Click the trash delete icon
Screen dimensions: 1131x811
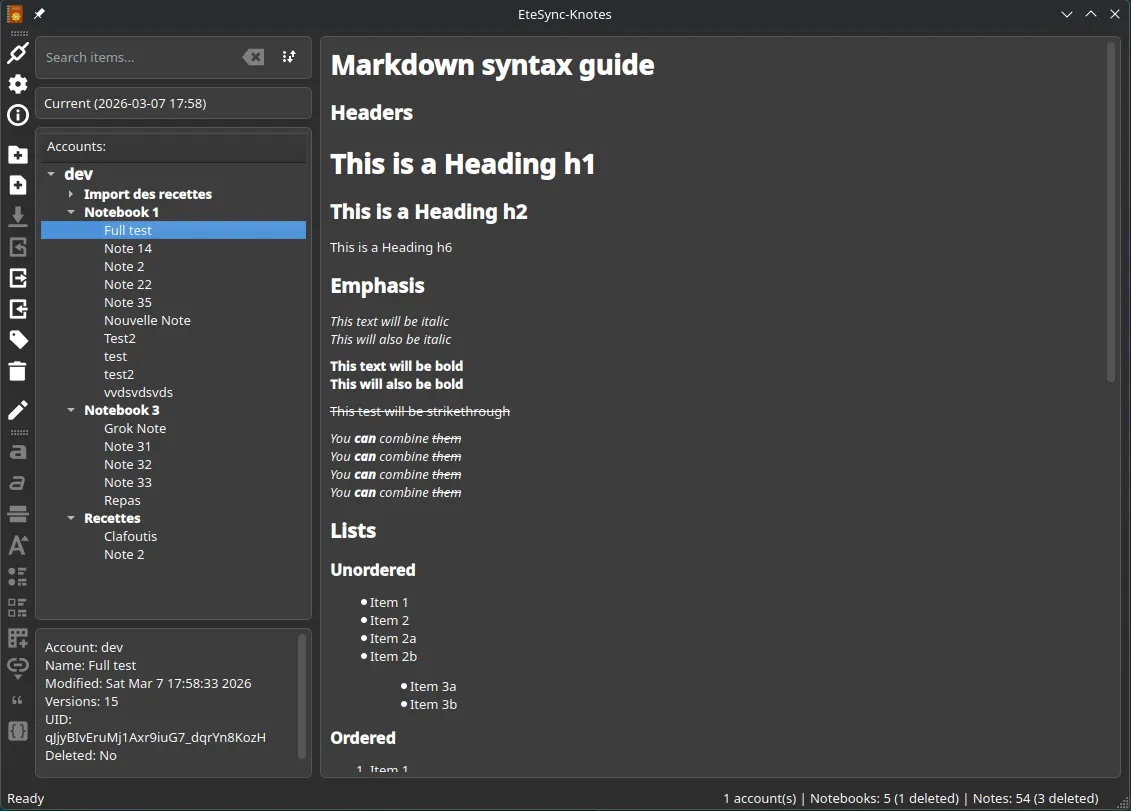(x=18, y=371)
